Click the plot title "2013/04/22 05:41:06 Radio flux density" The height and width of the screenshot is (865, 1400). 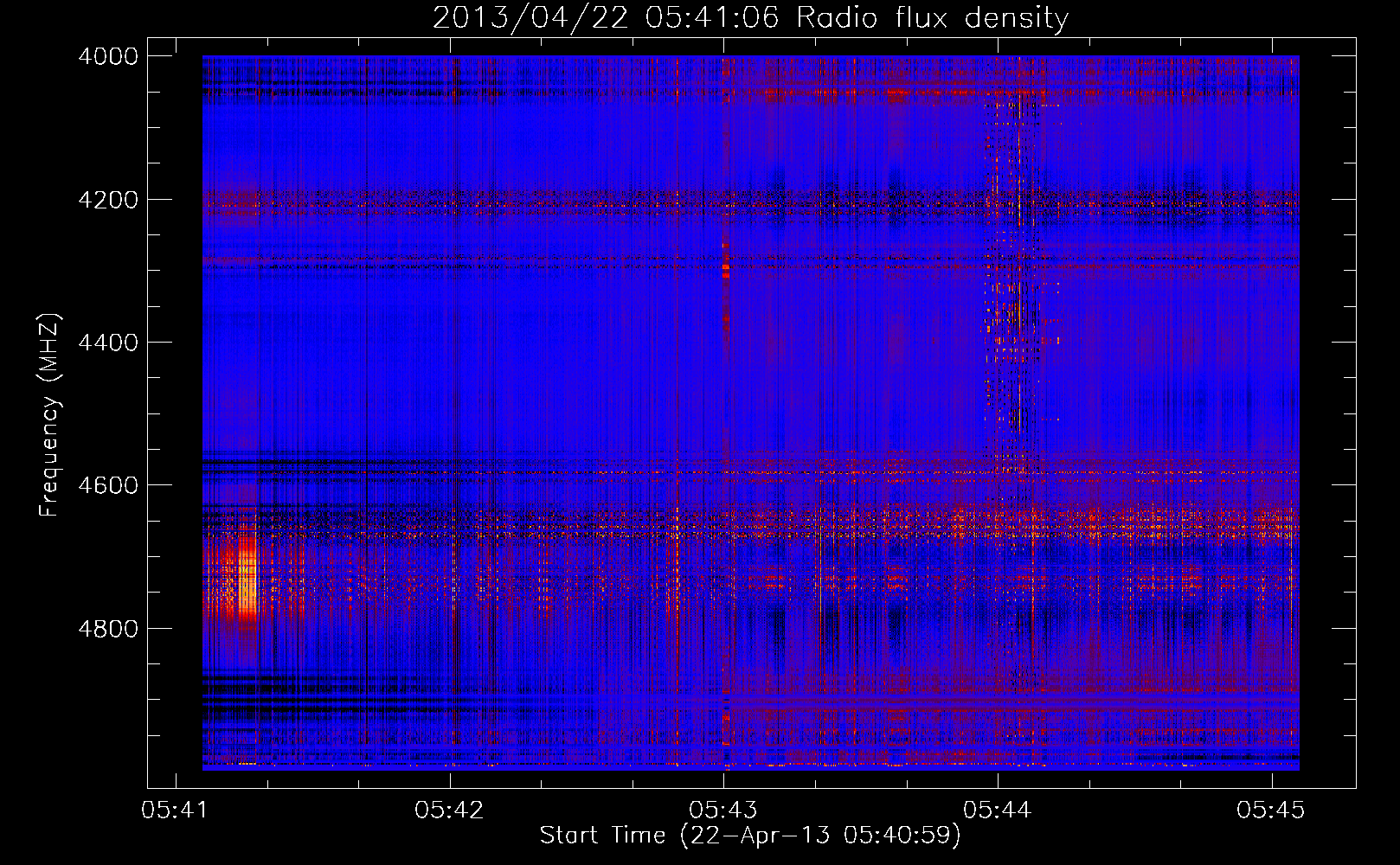pyautogui.click(x=750, y=17)
